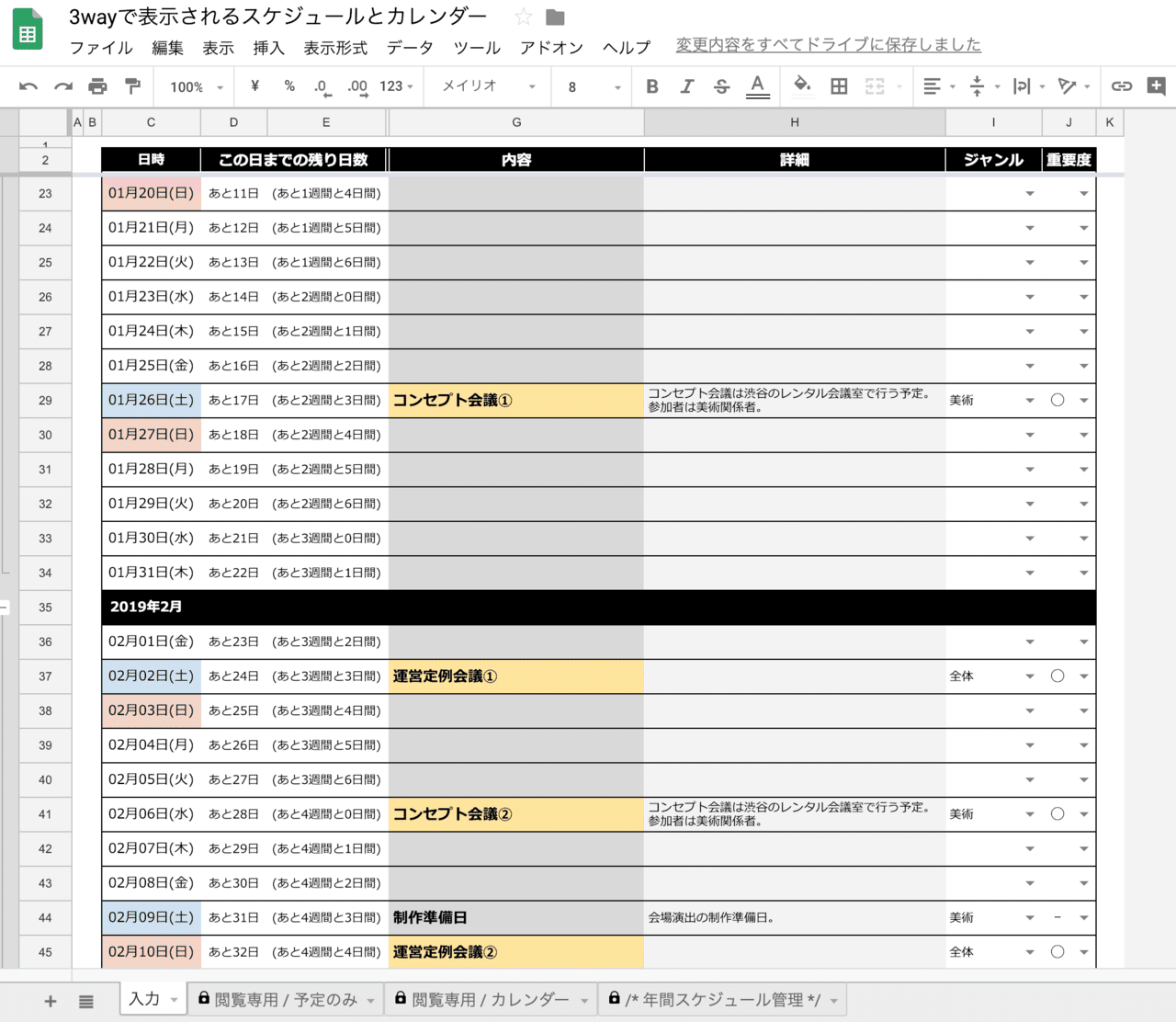Toggle strikethrough formatting

pos(721,85)
